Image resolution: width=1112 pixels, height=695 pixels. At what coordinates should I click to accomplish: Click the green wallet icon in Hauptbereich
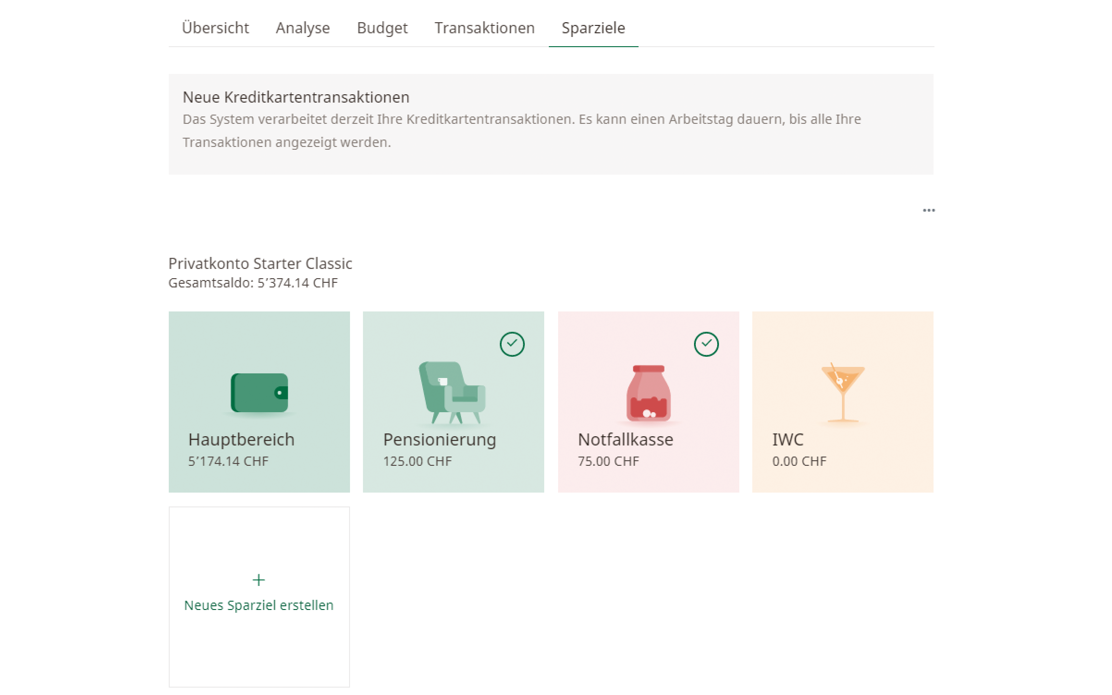[260, 393]
